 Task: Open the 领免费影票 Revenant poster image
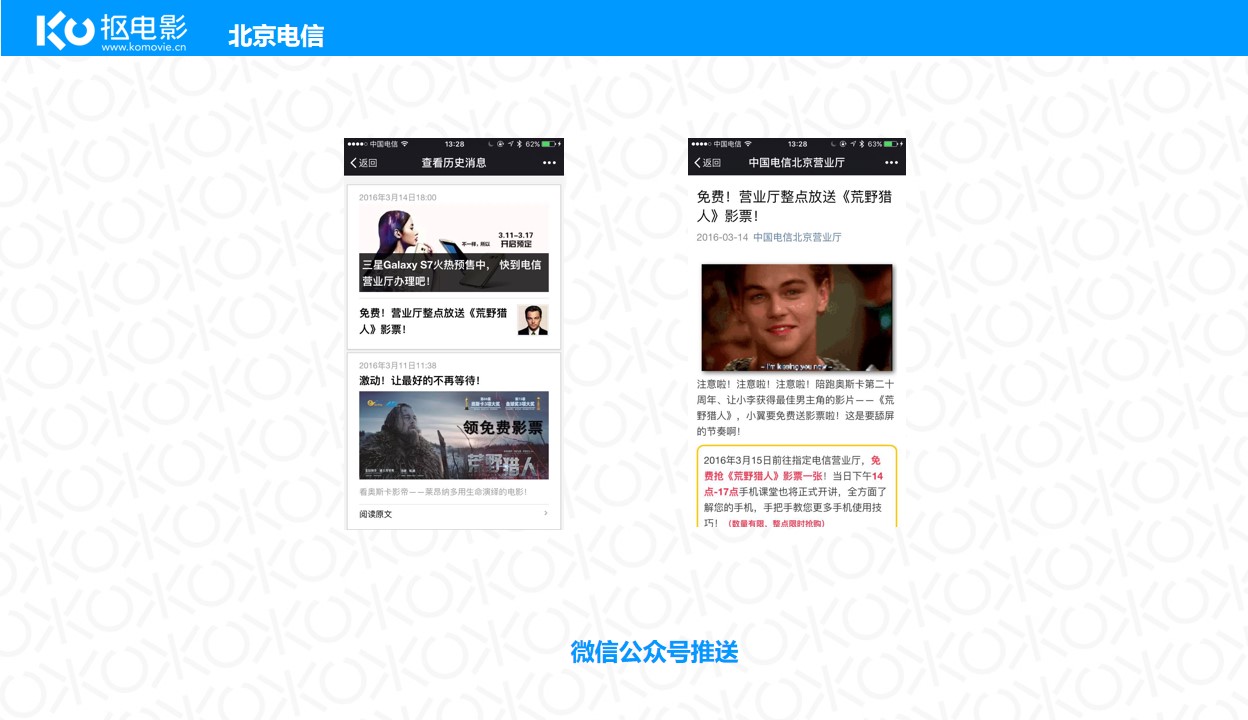pos(454,435)
